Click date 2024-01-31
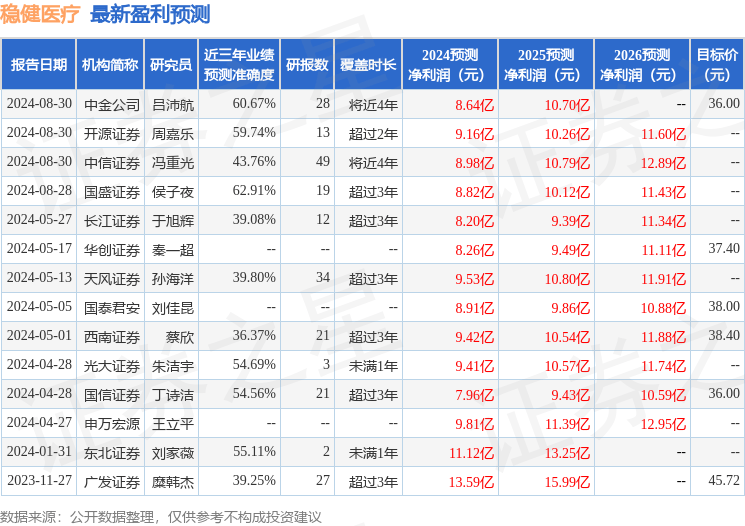This screenshot has width=745, height=526. click(x=39, y=451)
